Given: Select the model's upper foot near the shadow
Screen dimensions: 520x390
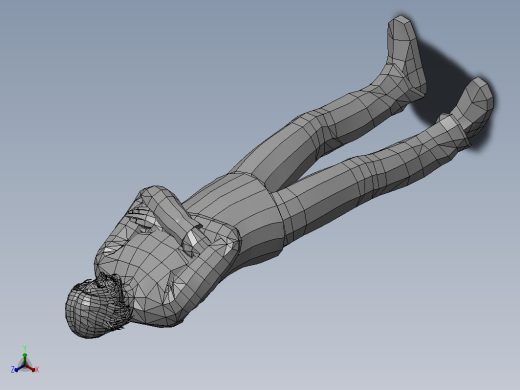Looking at the screenshot, I should 405,55.
